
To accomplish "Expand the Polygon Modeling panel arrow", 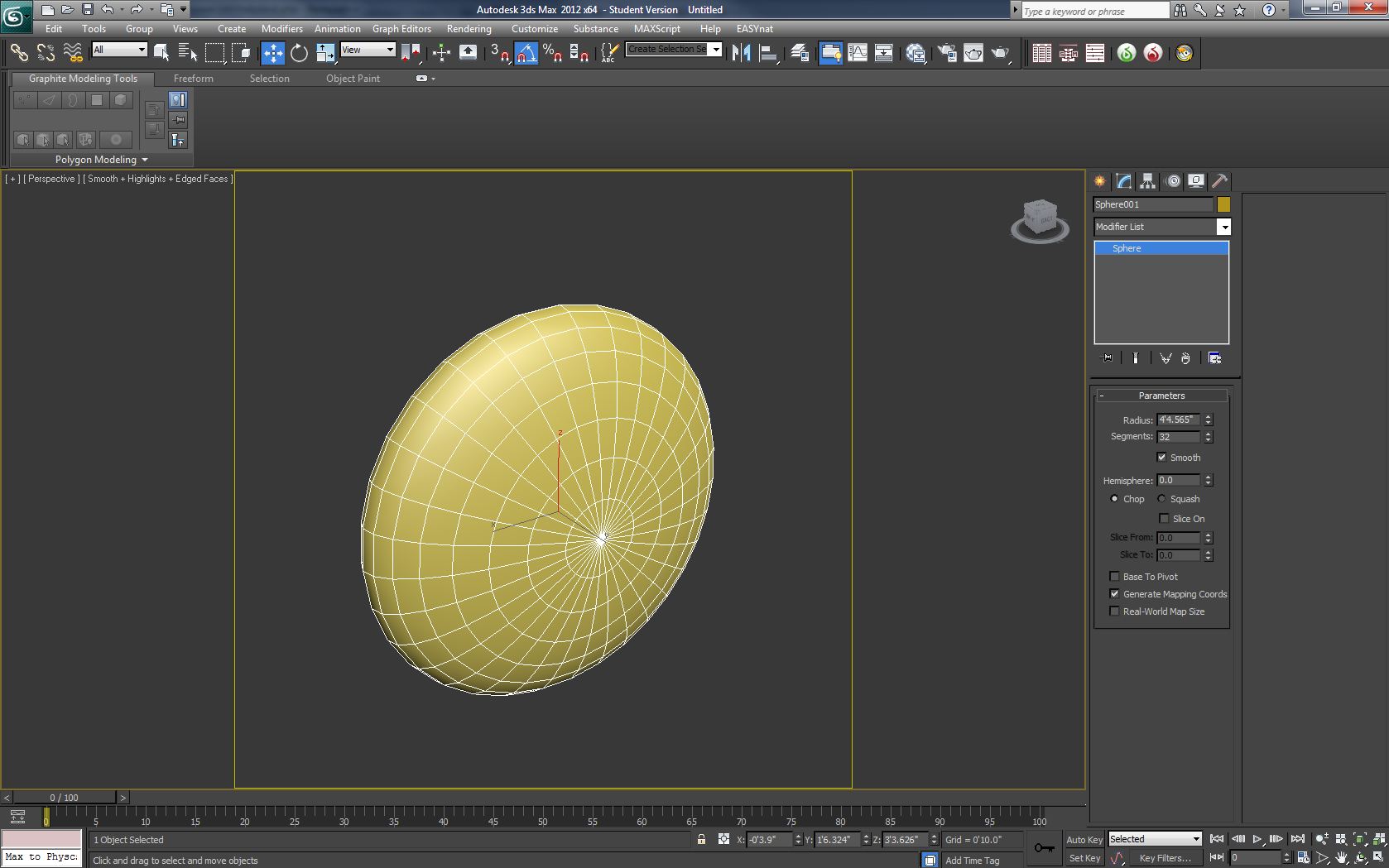I will (x=145, y=160).
